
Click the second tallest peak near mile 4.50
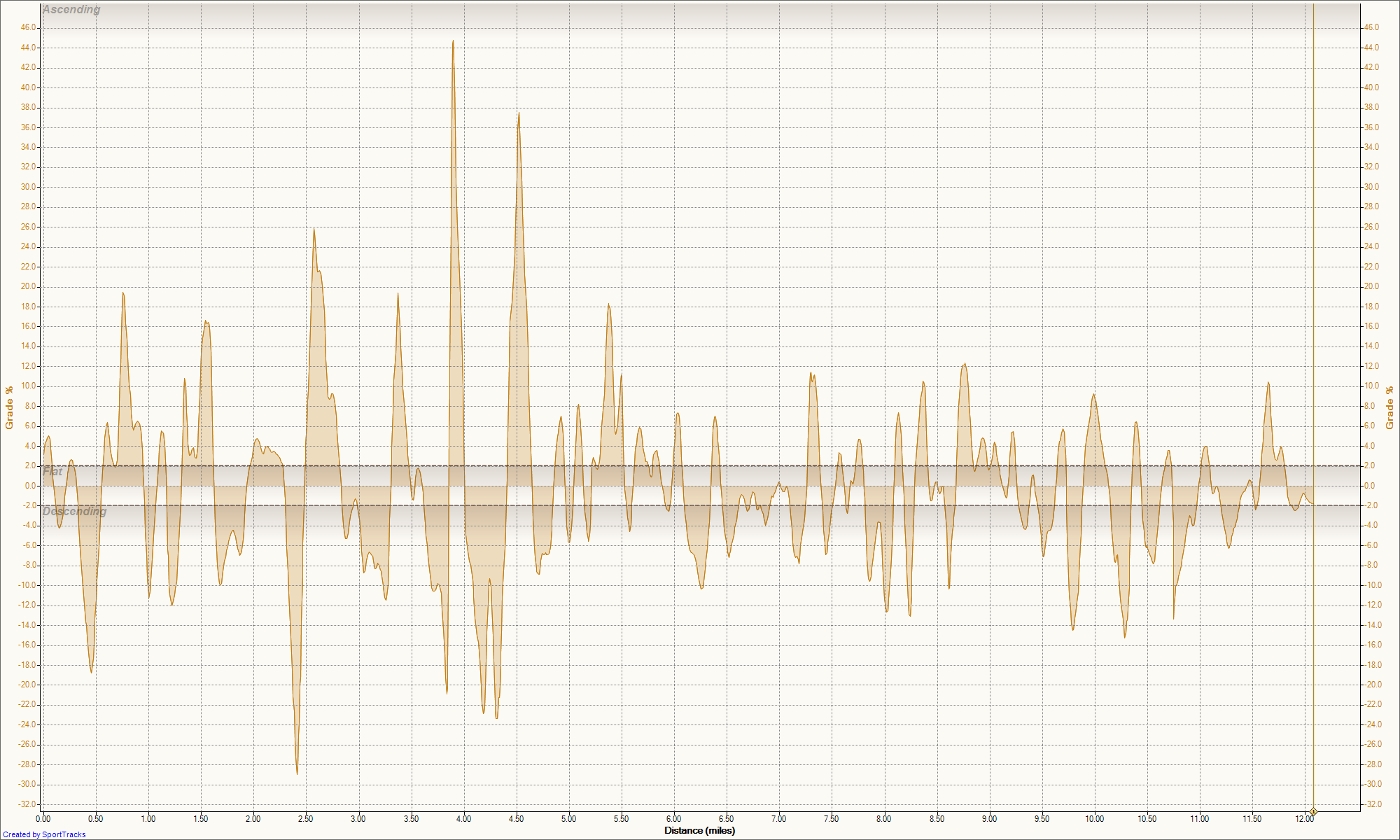[519, 114]
